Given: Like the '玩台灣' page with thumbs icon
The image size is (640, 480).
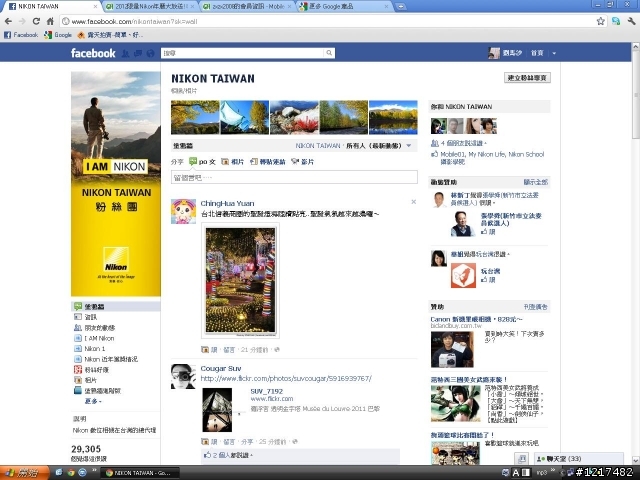Looking at the screenshot, I should (488, 280).
